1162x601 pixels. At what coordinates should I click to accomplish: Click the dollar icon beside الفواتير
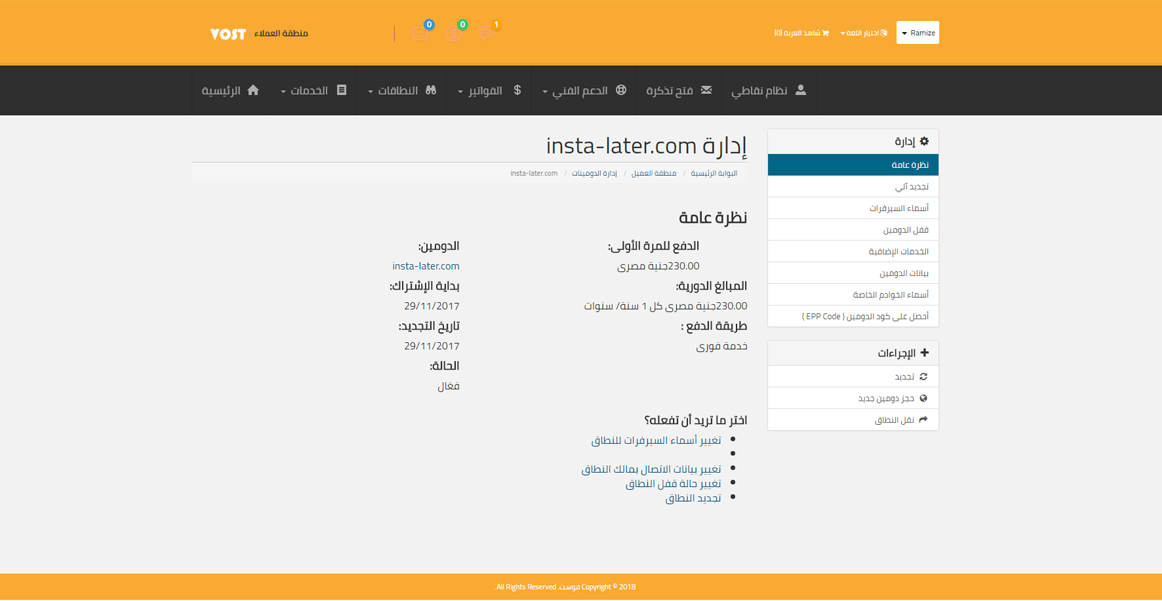pos(517,90)
